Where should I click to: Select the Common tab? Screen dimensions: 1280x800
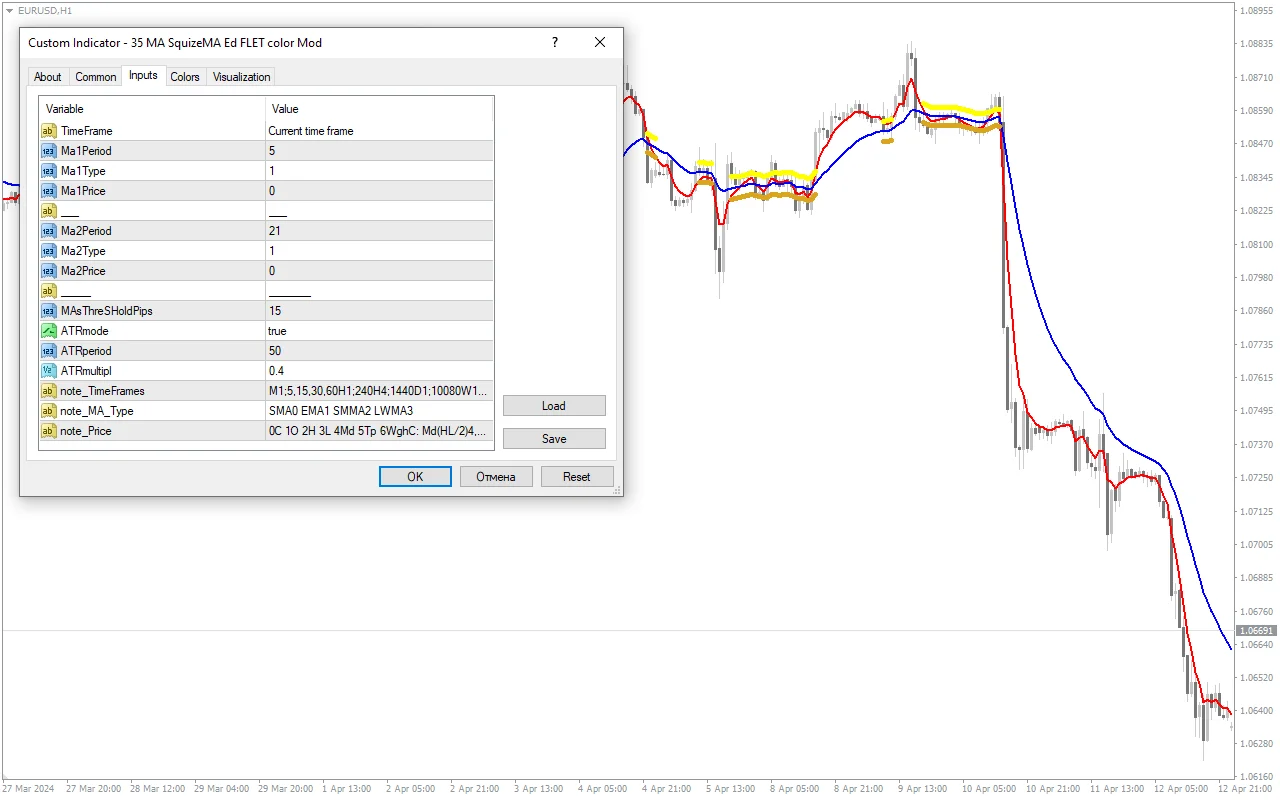coord(95,76)
